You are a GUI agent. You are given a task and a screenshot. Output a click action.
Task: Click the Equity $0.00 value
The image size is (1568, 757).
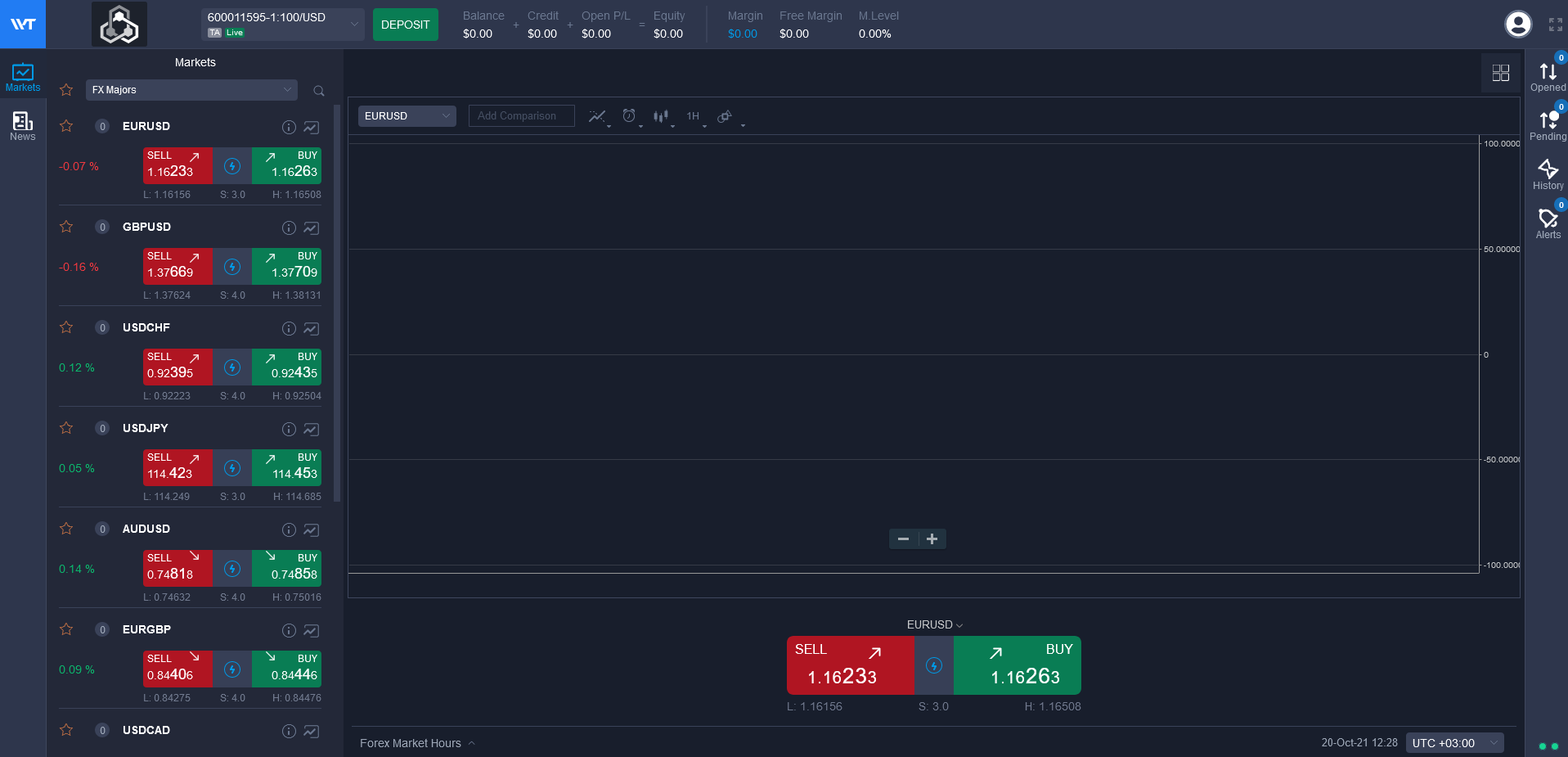(668, 34)
